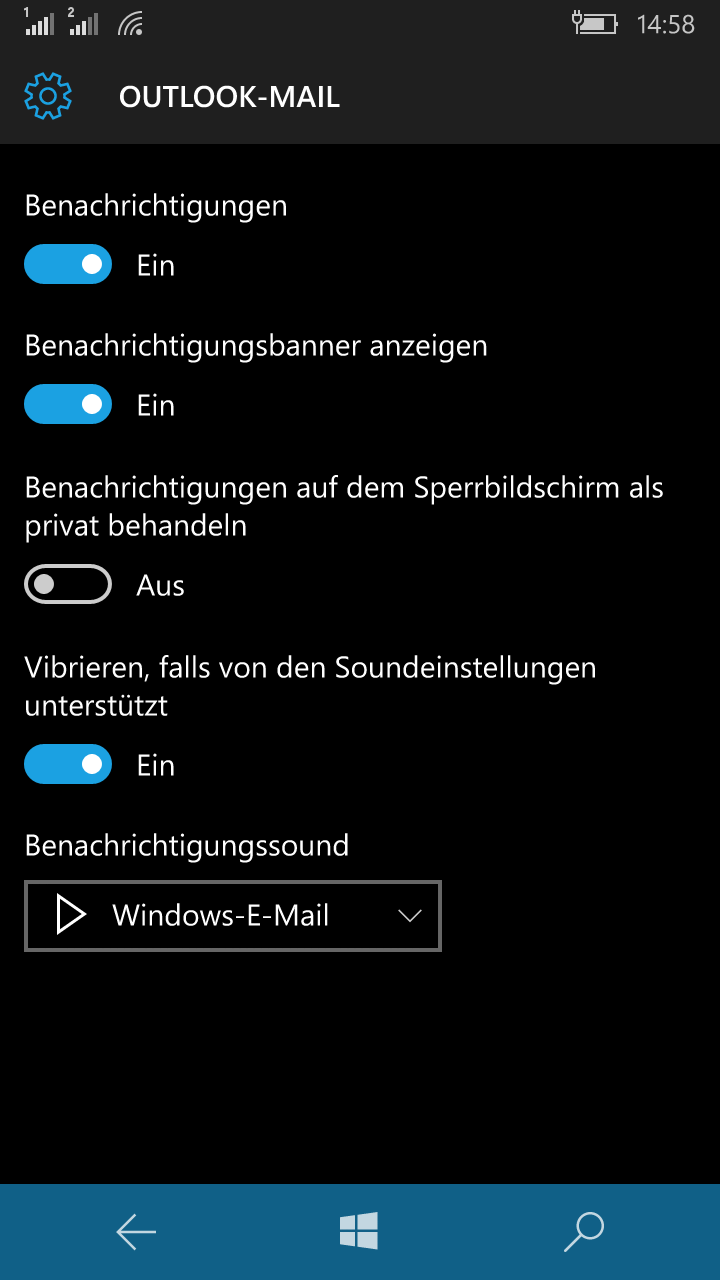The image size is (720, 1280).
Task: Preview sound with the play triangle icon
Action: pyautogui.click(x=70, y=915)
